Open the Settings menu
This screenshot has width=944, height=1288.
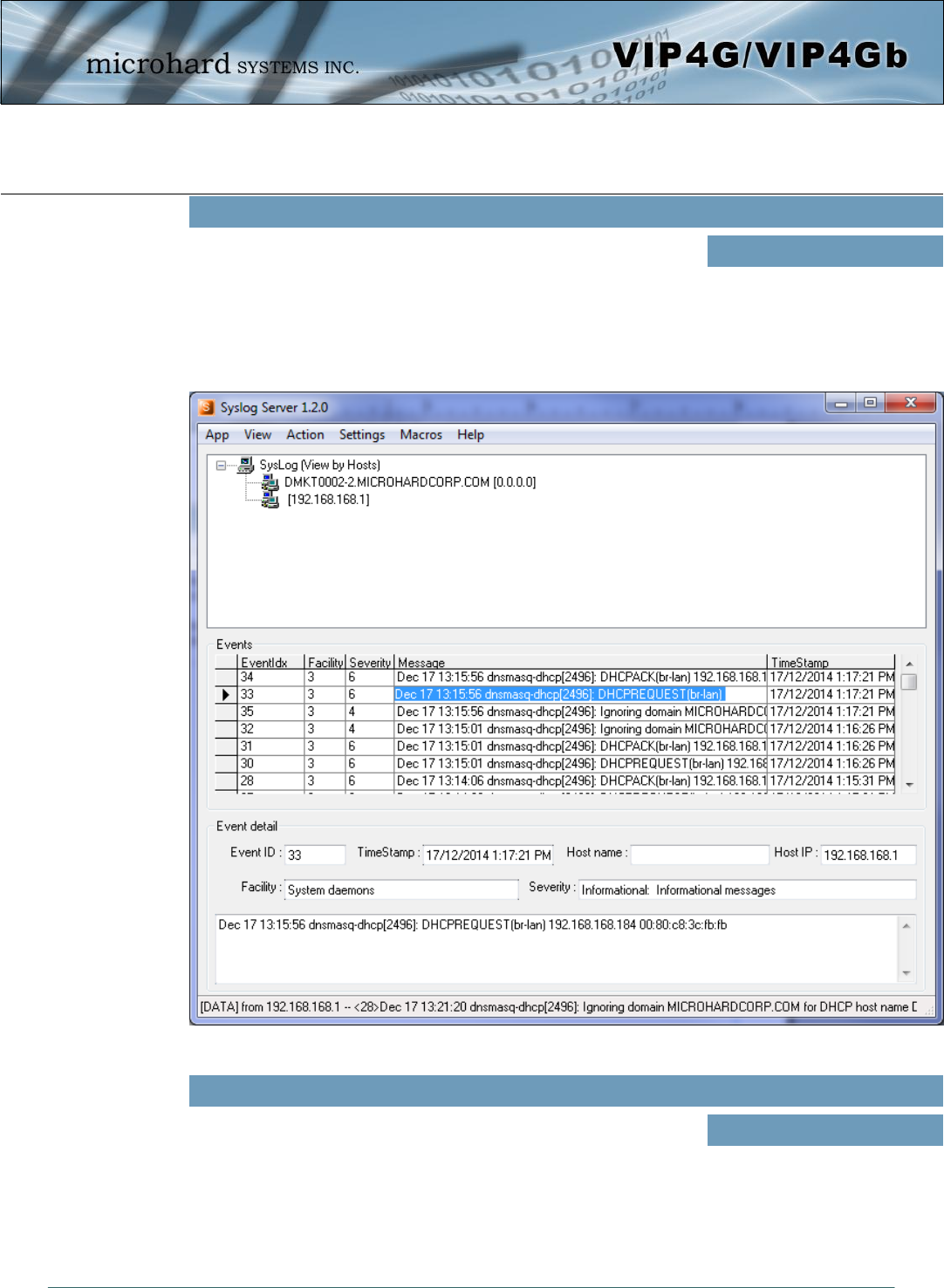(362, 434)
